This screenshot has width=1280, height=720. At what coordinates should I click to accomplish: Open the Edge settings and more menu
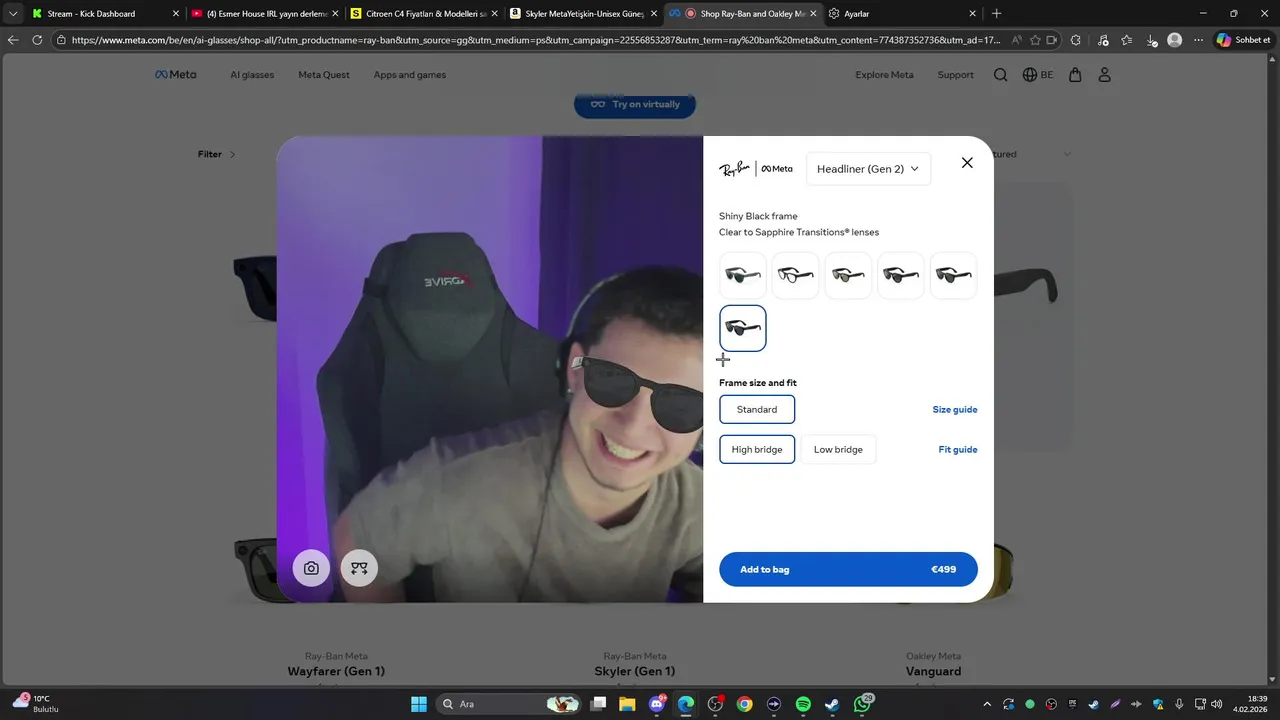pos(1199,40)
